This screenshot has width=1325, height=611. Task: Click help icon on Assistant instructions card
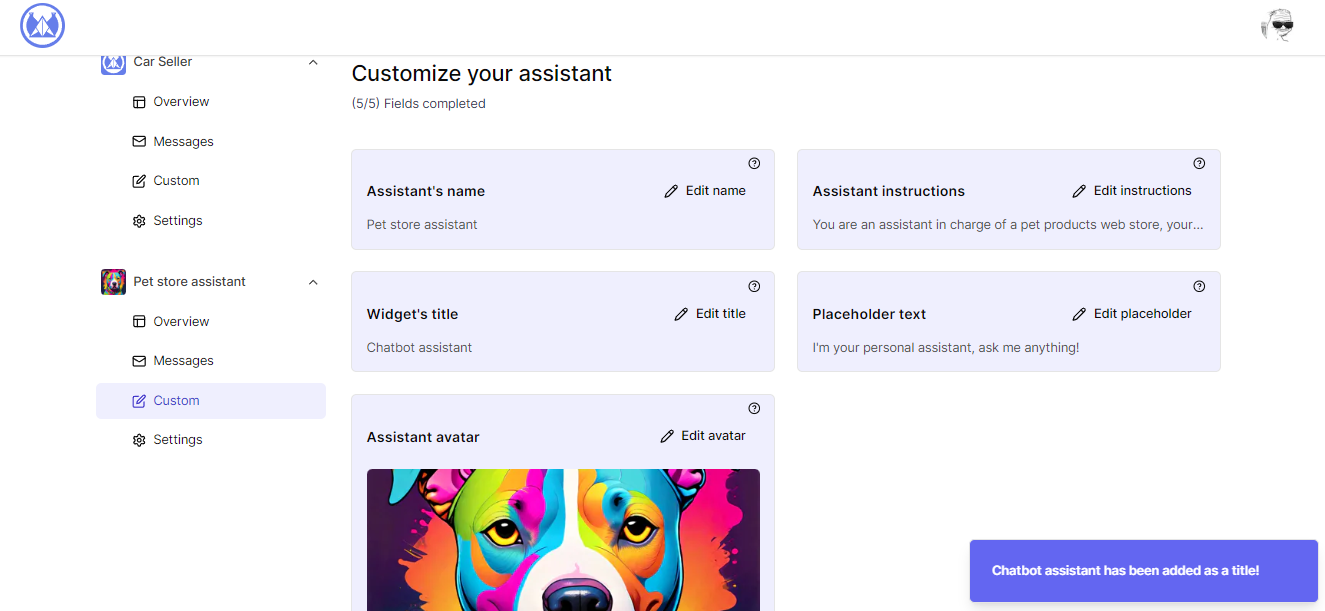tap(1199, 164)
